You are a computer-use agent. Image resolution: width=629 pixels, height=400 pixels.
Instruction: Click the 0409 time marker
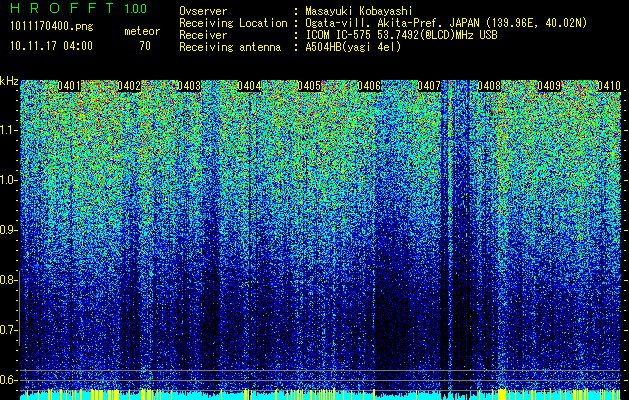(x=549, y=86)
